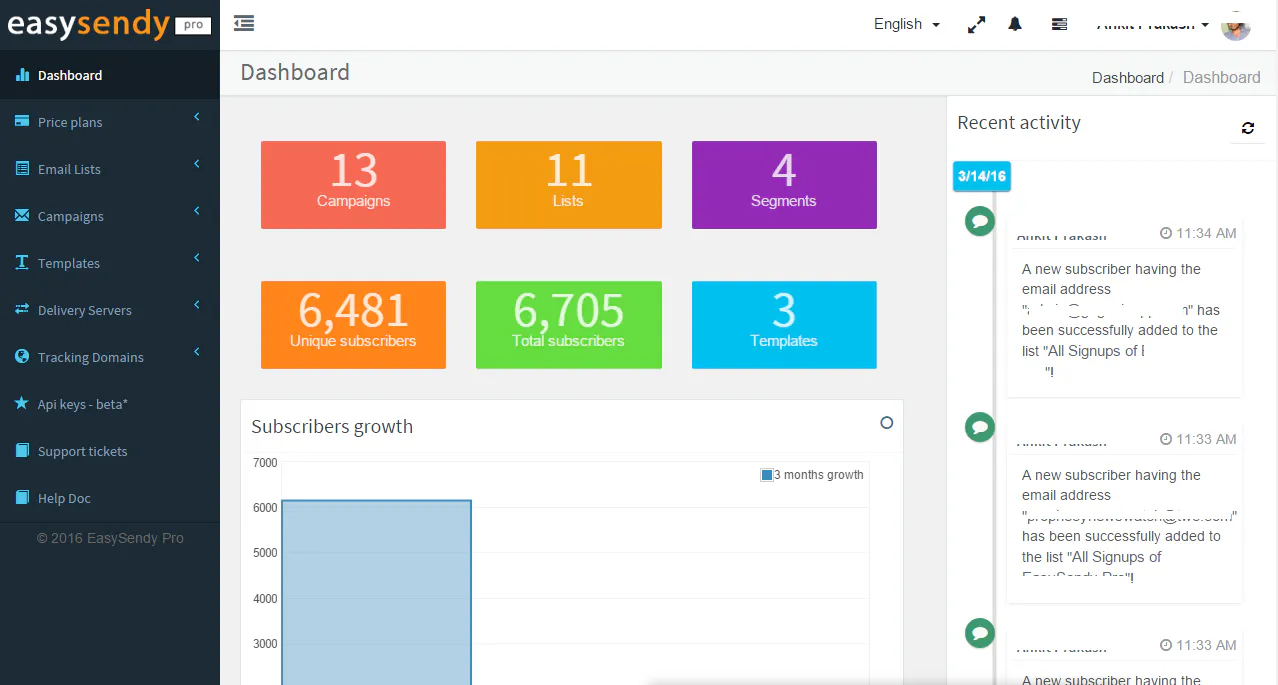Image resolution: width=1278 pixels, height=685 pixels.
Task: Click the 11 Lists orange tile
Action: click(x=568, y=185)
